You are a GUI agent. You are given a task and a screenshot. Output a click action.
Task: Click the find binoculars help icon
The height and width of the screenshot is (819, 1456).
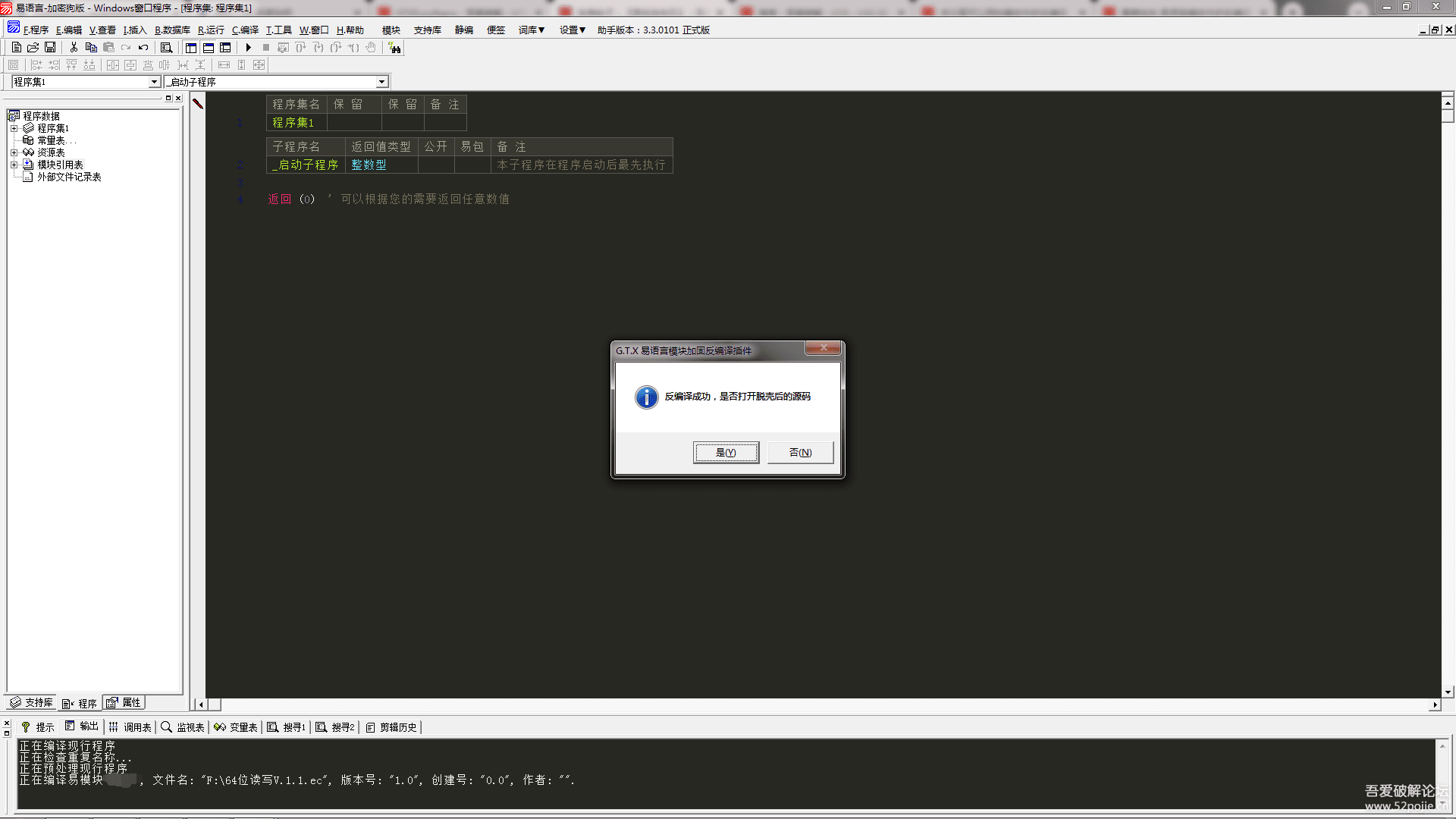pos(394,48)
